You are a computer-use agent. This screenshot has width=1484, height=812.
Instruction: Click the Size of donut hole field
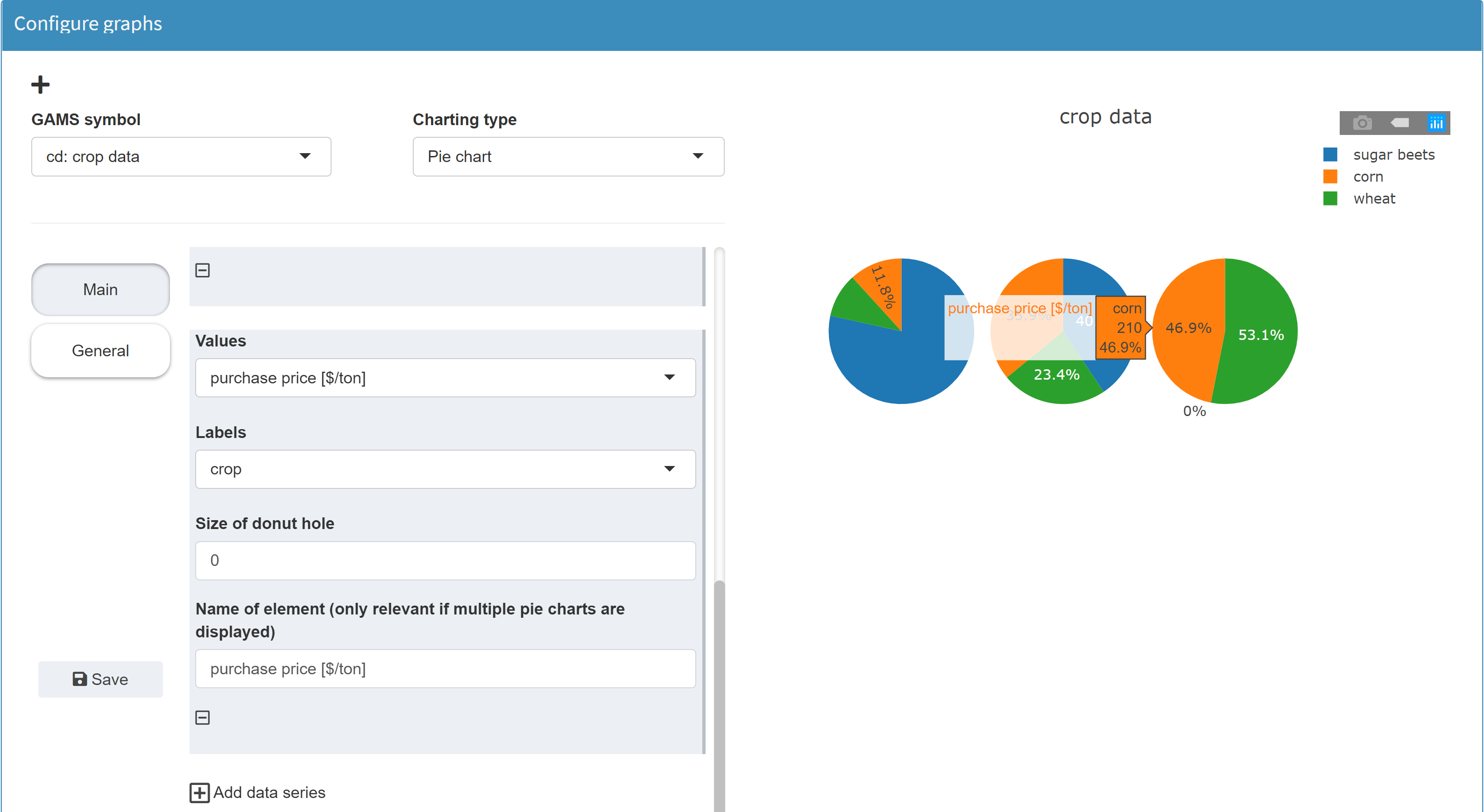(x=445, y=560)
